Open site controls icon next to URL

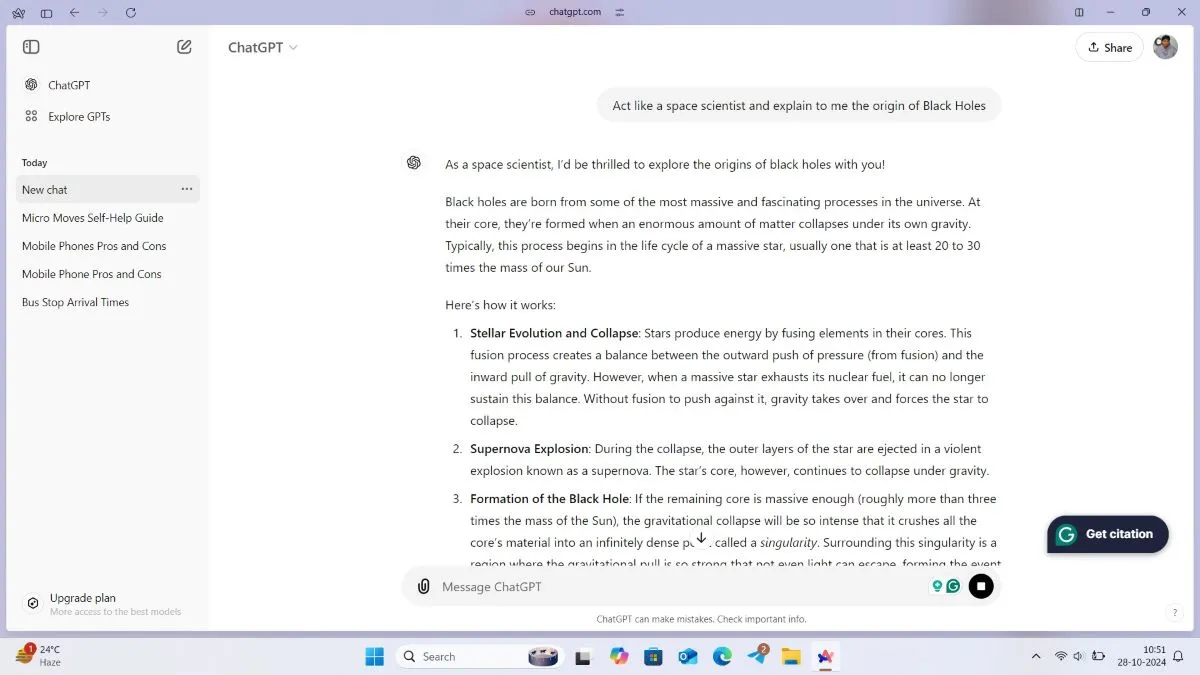620,12
